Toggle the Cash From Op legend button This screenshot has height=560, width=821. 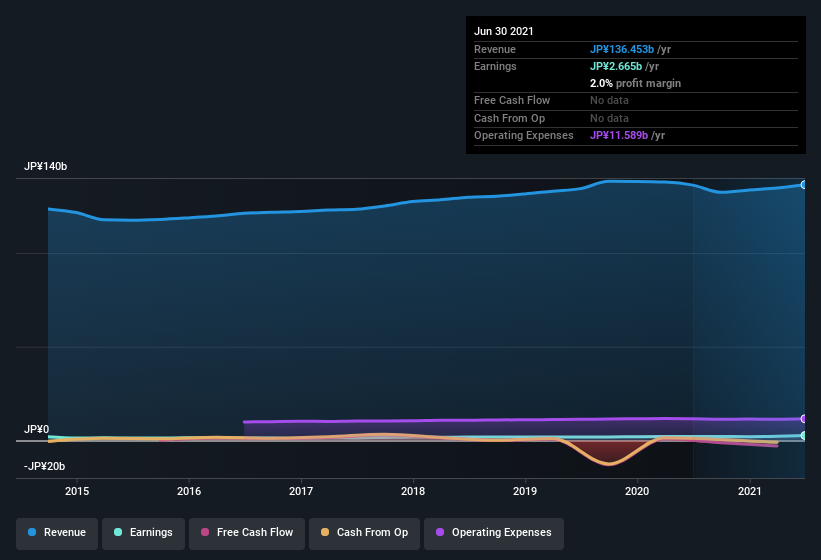coord(364,533)
